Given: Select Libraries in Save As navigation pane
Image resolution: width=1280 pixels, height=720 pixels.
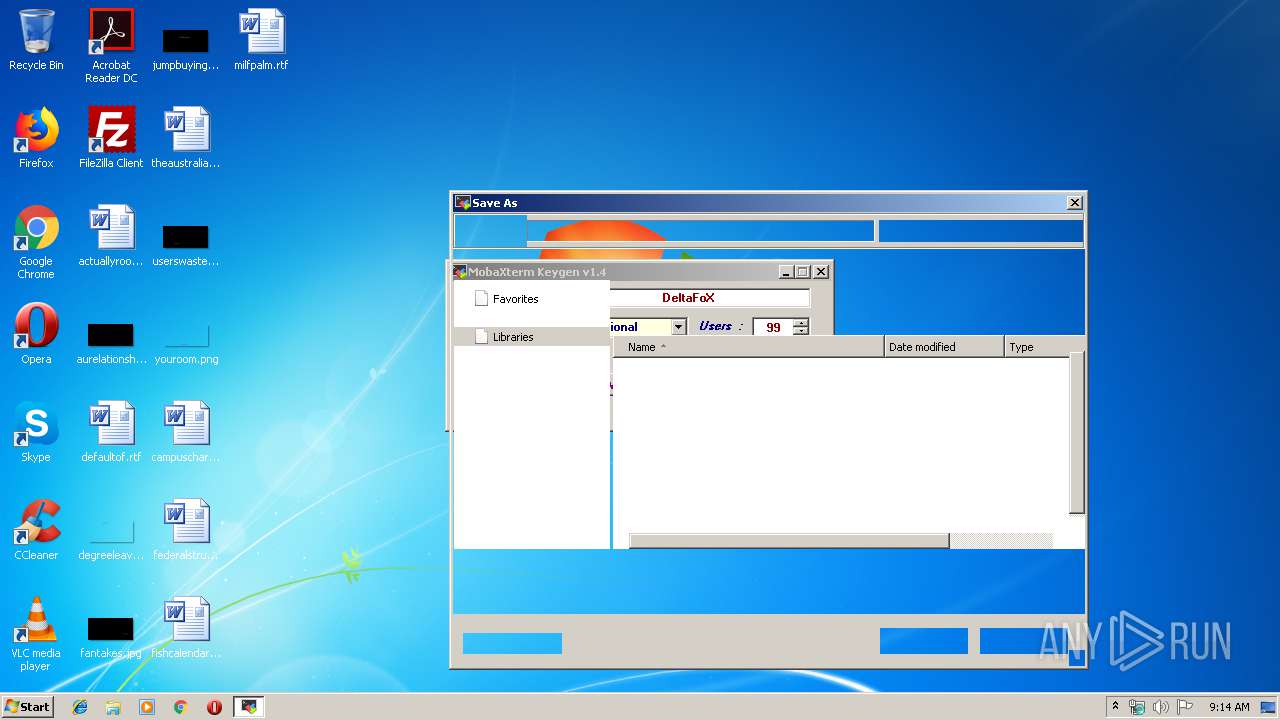Looking at the screenshot, I should click(x=512, y=337).
